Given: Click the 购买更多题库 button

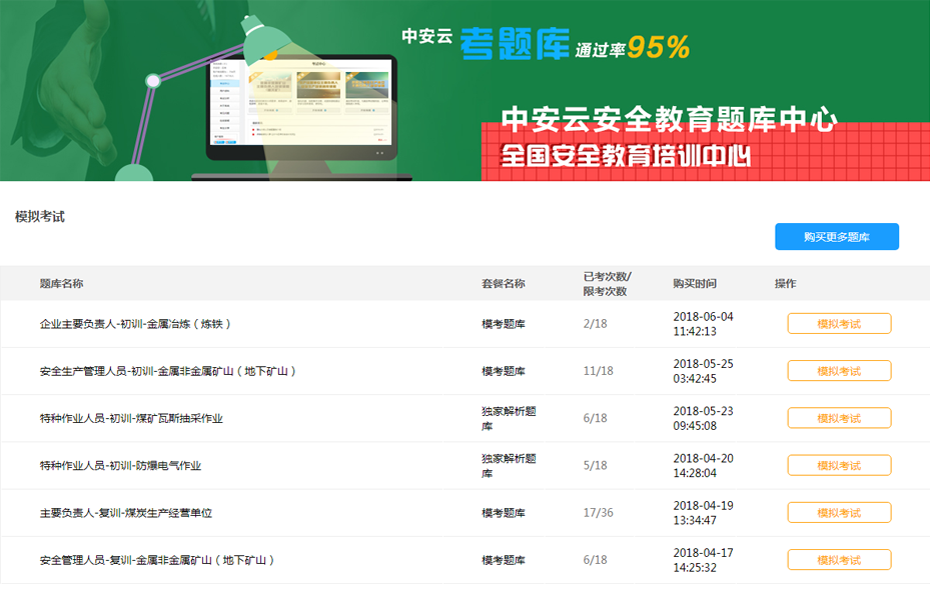Looking at the screenshot, I should (x=836, y=237).
